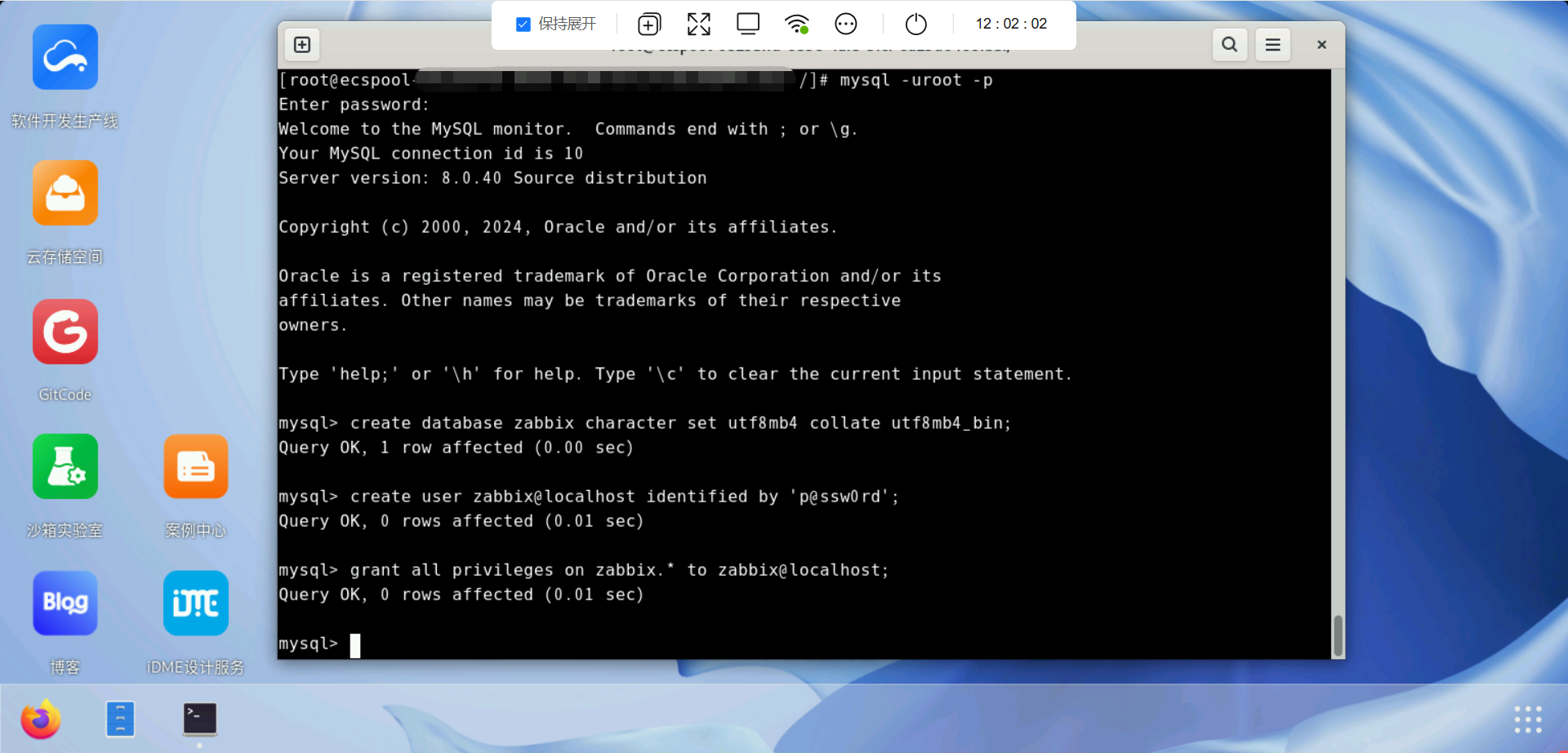Click the 'create database zabbix' command line

pyautogui.click(x=645, y=423)
